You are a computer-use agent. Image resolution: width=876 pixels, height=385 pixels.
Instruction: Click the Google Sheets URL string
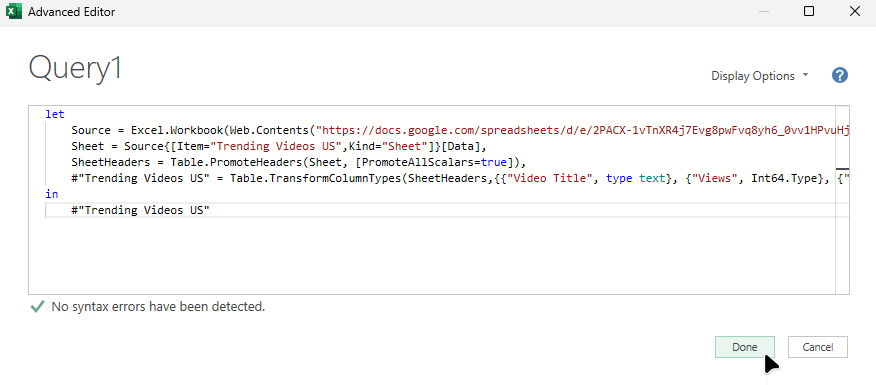(583, 130)
